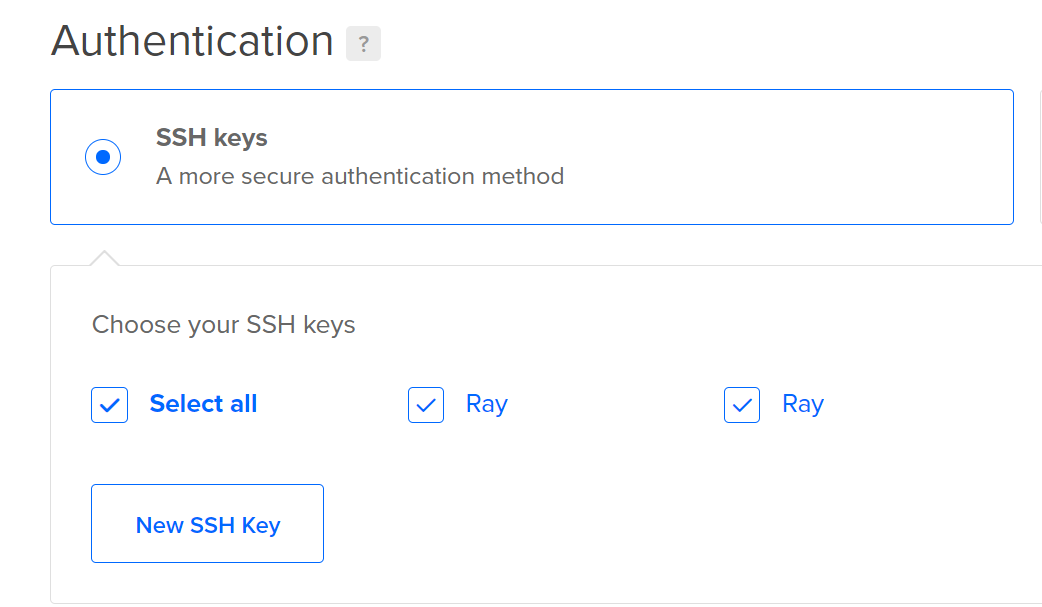Open the Authentication help question mark icon

pyautogui.click(x=363, y=44)
